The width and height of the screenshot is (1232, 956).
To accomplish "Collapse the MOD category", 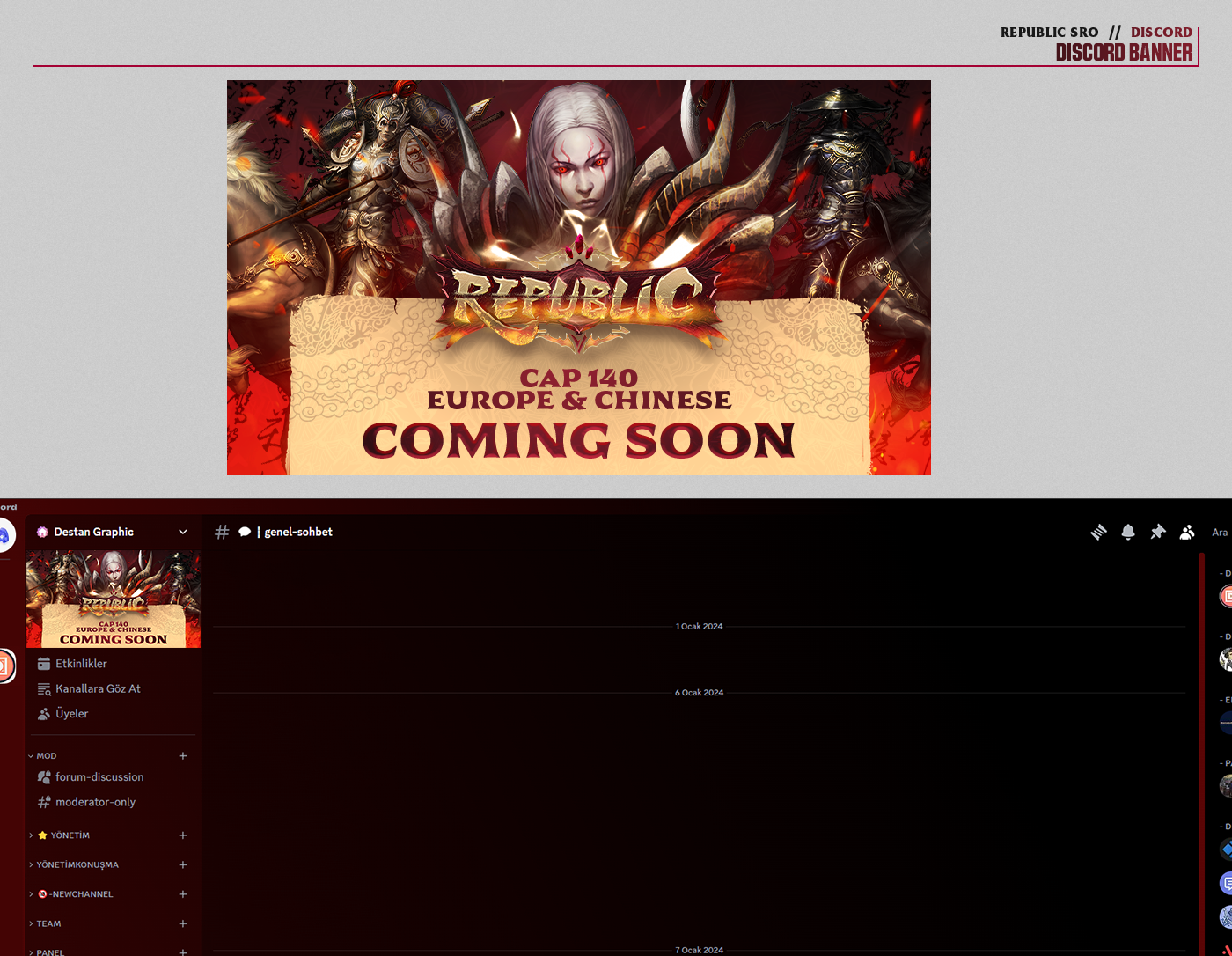I will pos(46,756).
